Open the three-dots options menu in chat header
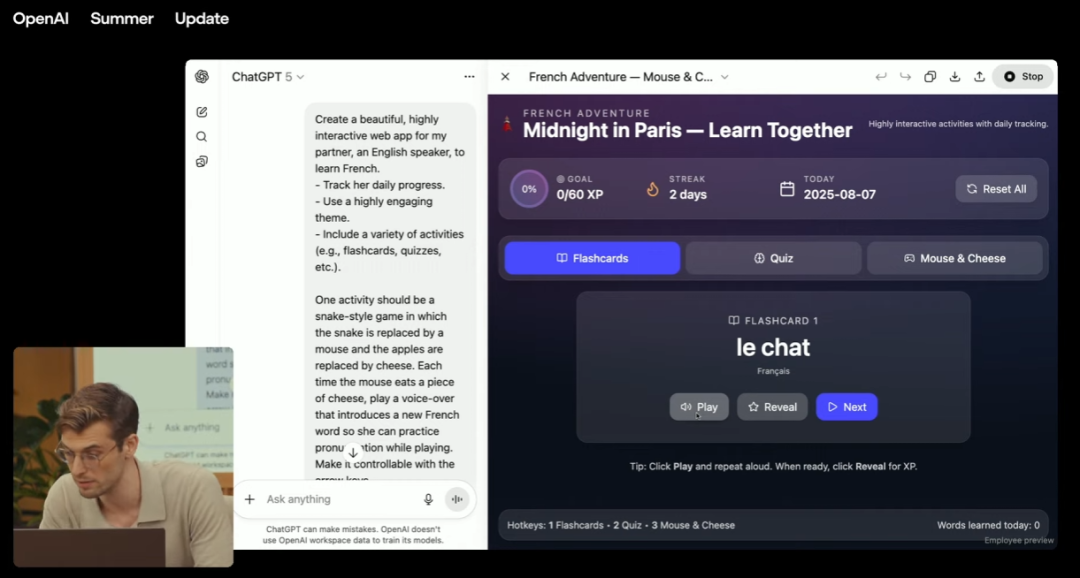 [x=469, y=76]
